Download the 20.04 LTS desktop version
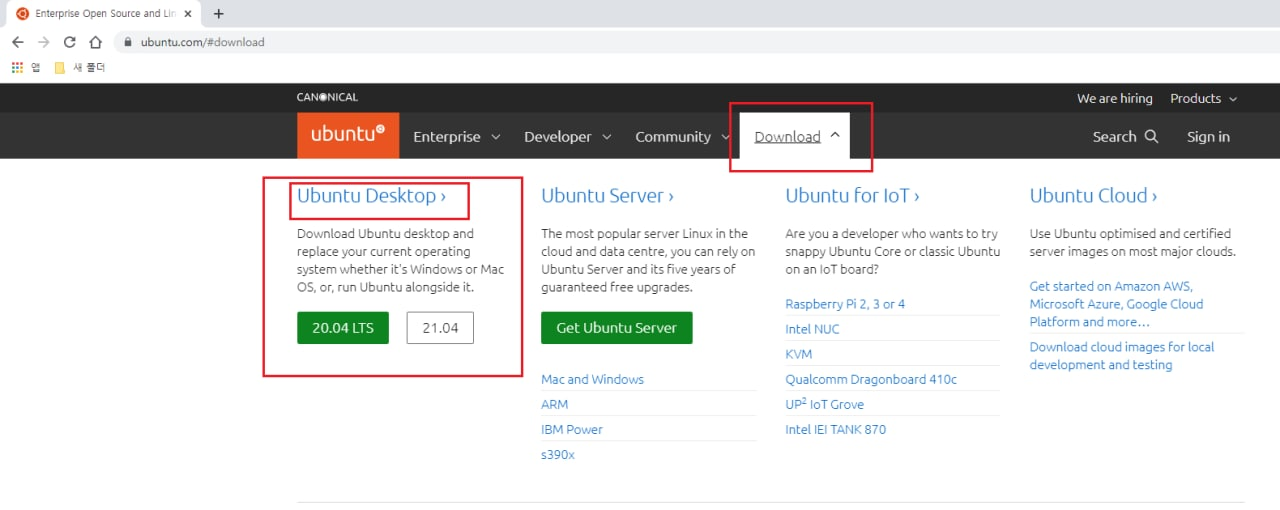The height and width of the screenshot is (510, 1280). (342, 328)
